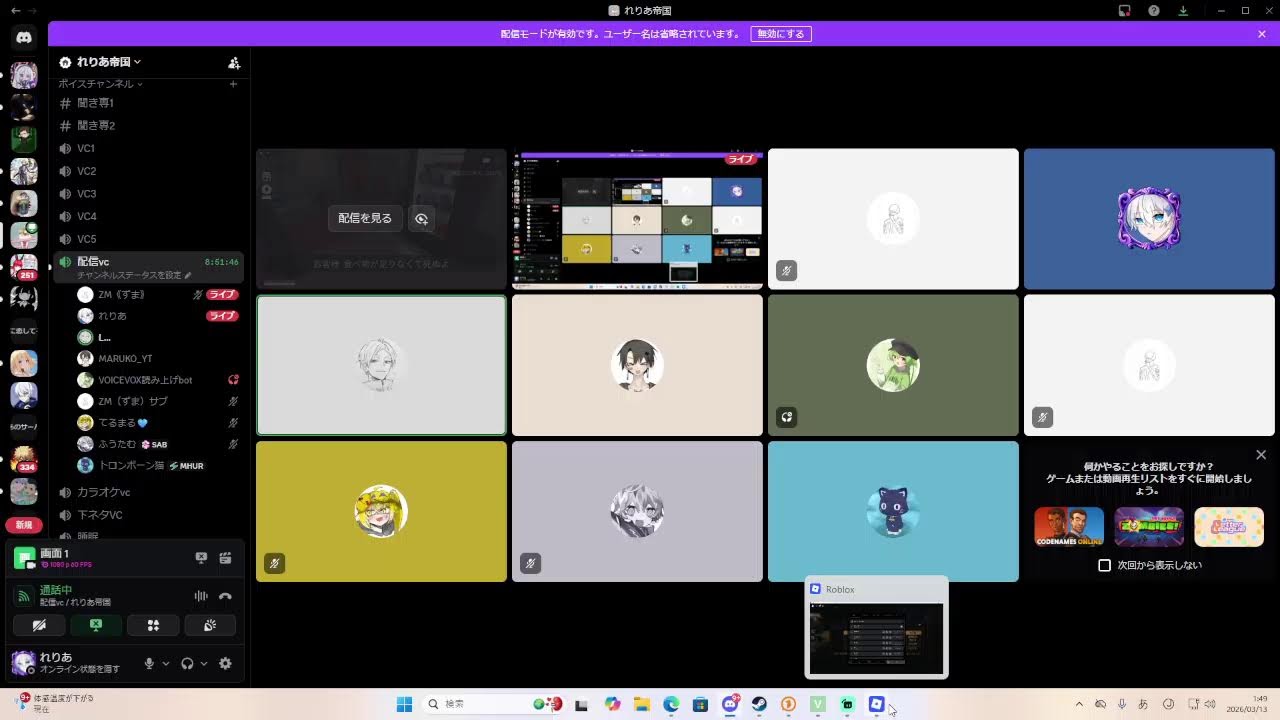Join the VC3 voice channel

pyautogui.click(x=148, y=194)
